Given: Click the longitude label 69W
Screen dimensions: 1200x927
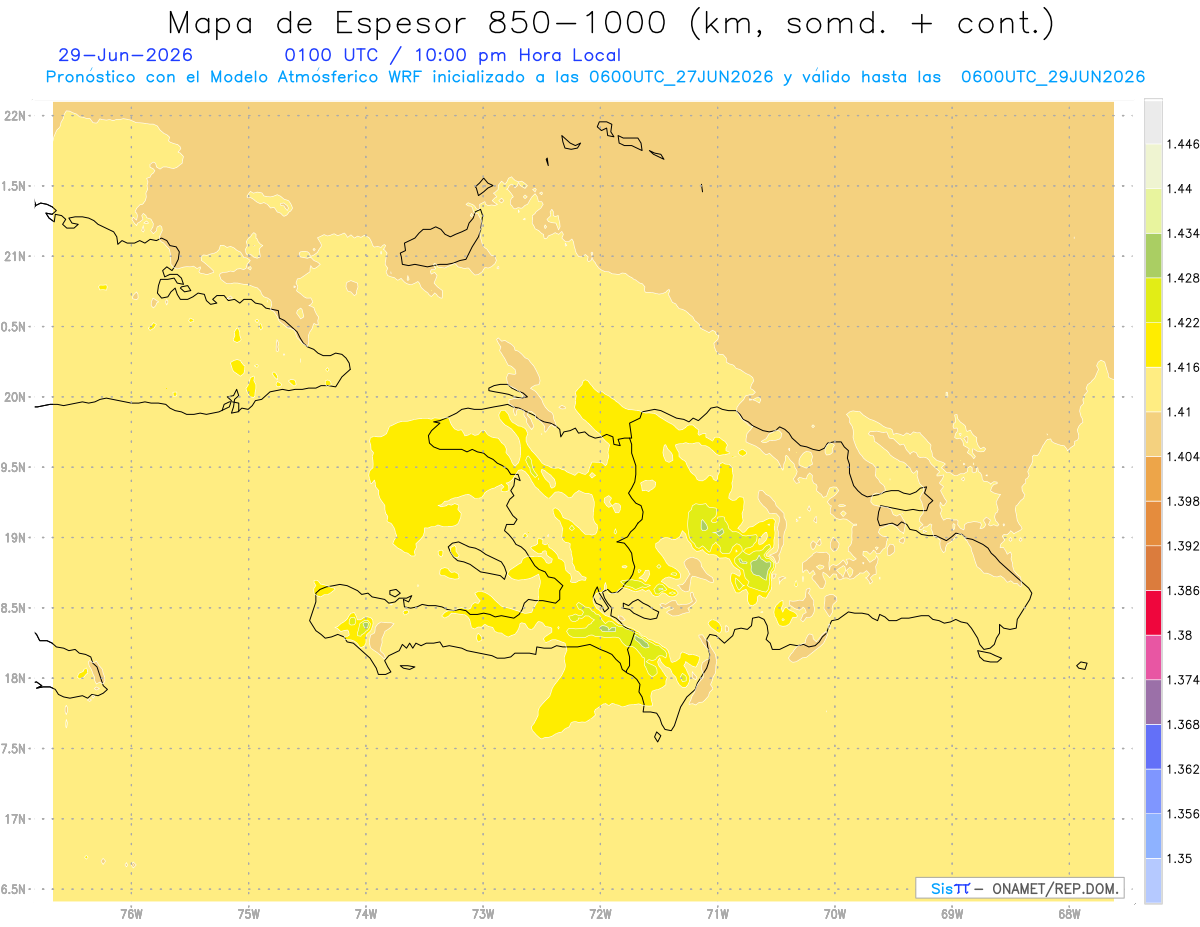Looking at the screenshot, I should point(952,914).
